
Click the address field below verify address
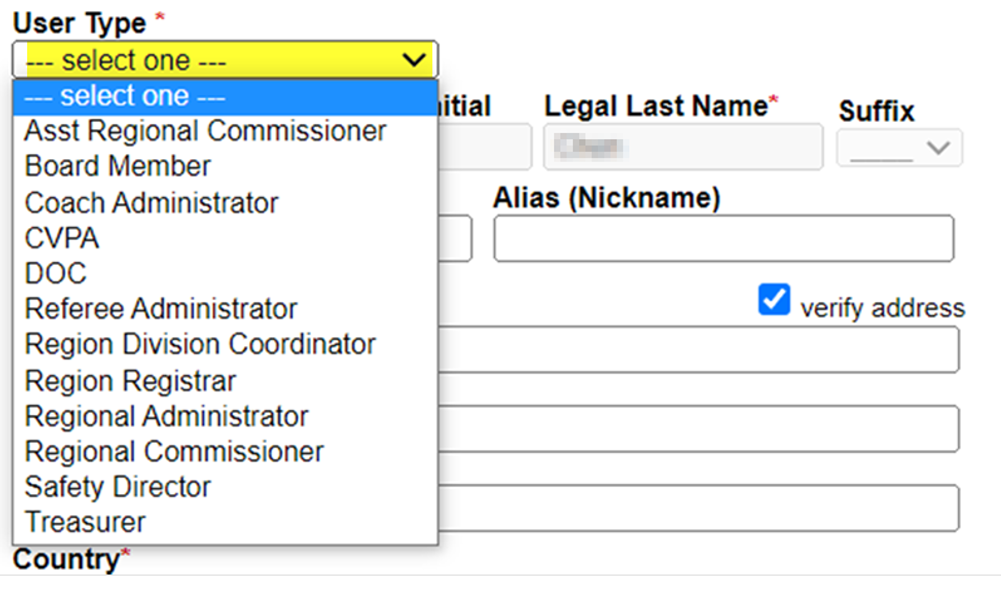coord(698,349)
